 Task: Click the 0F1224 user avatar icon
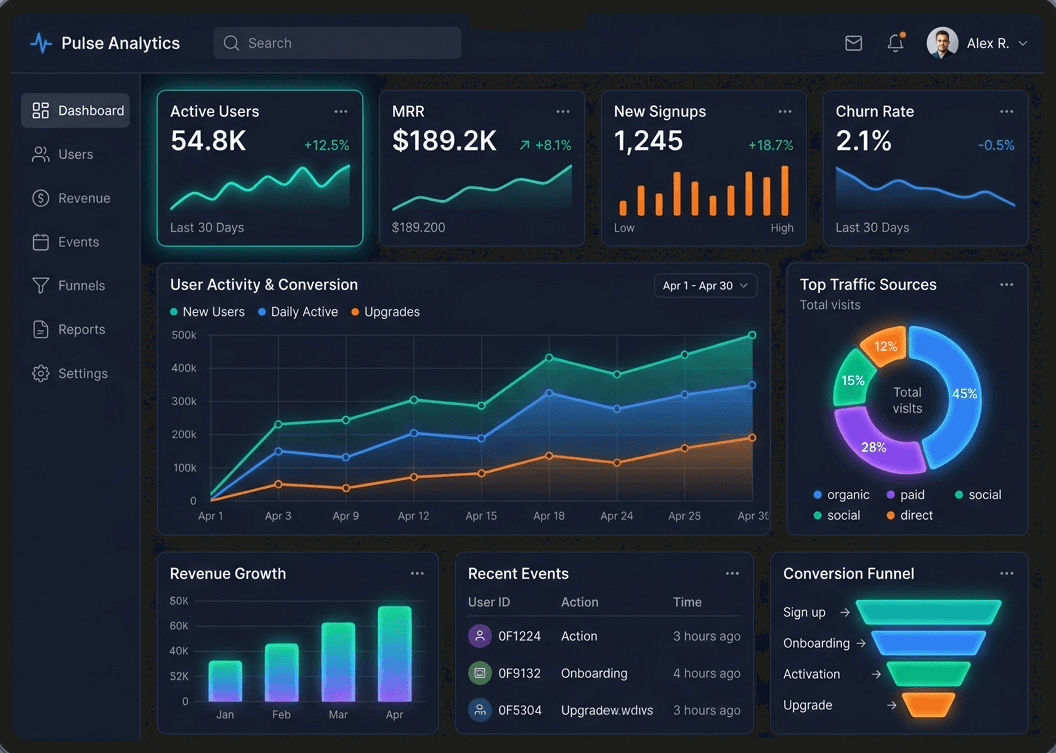pos(480,636)
